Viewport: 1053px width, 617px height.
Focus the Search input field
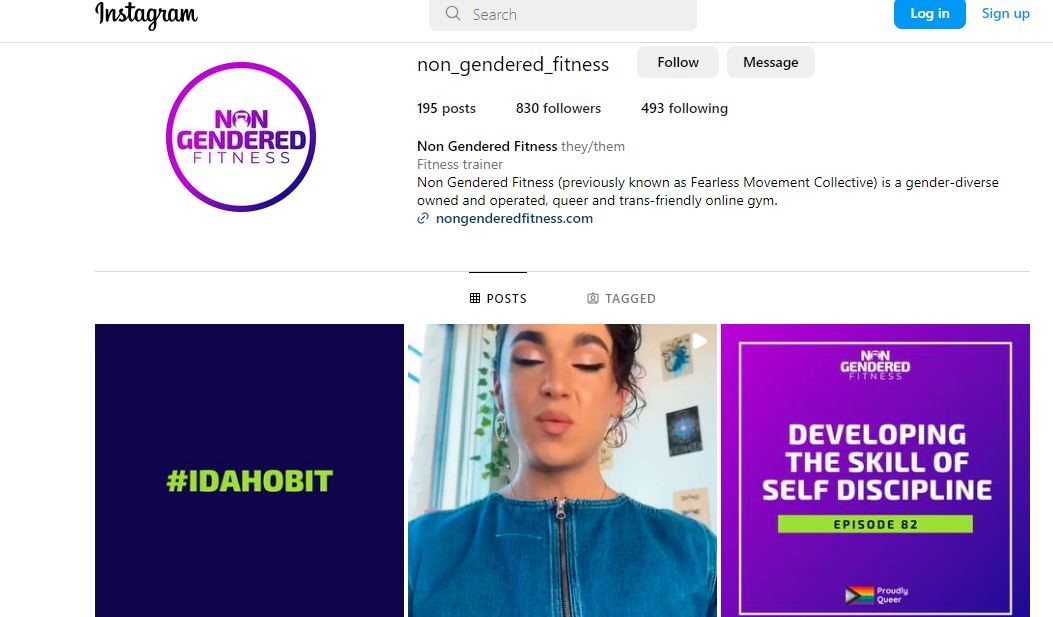coord(563,14)
